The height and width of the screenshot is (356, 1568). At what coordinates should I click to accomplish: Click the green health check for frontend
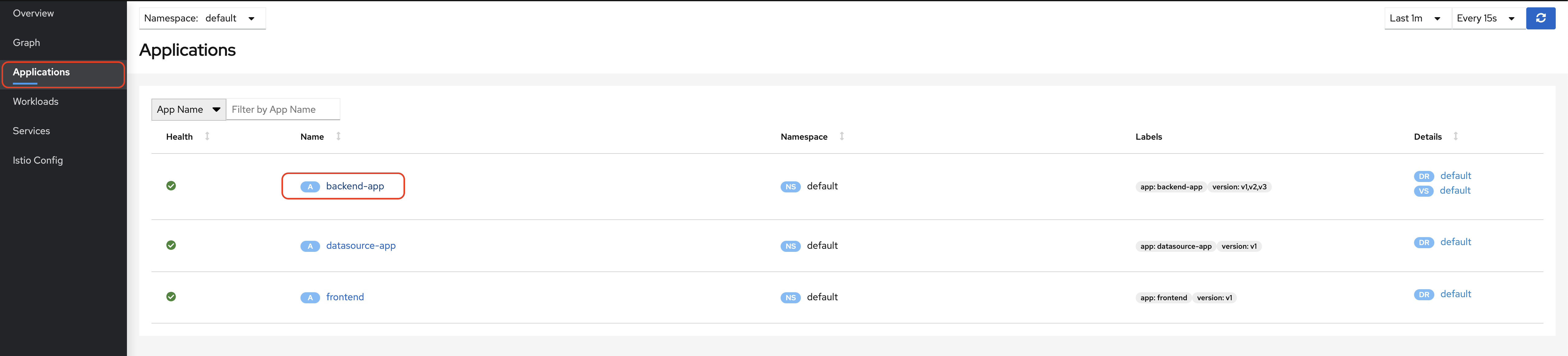click(x=171, y=296)
